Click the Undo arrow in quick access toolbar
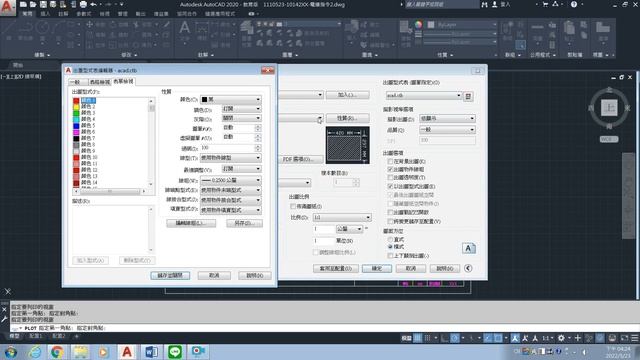This screenshot has height=360, width=640. click(x=93, y=4)
